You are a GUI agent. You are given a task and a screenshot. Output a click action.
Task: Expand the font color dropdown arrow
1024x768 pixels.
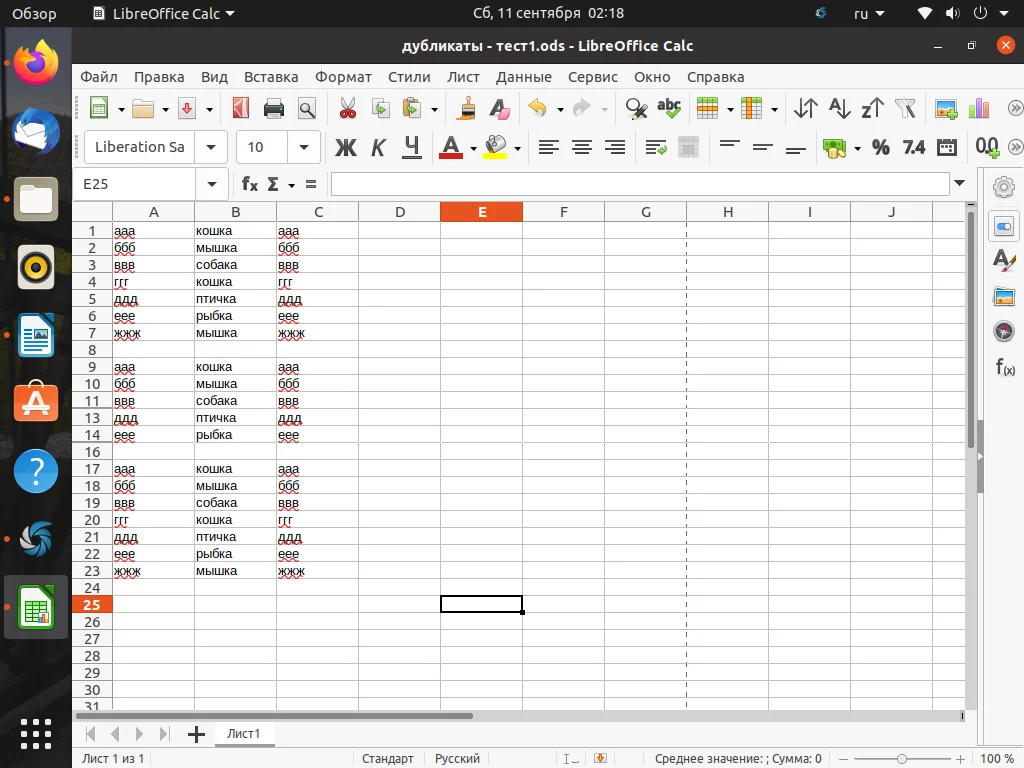474,147
